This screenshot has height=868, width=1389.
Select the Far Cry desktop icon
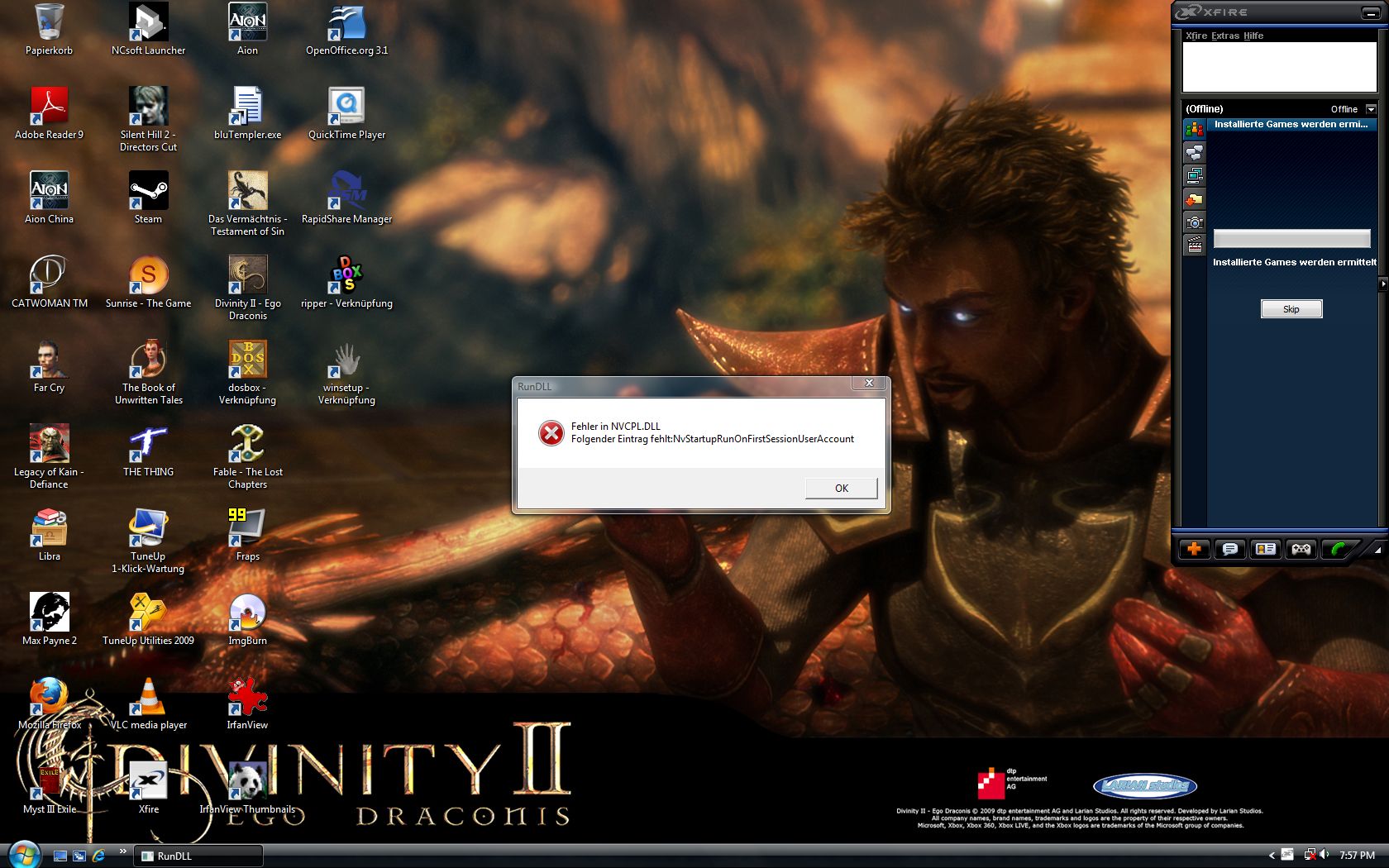(x=49, y=367)
